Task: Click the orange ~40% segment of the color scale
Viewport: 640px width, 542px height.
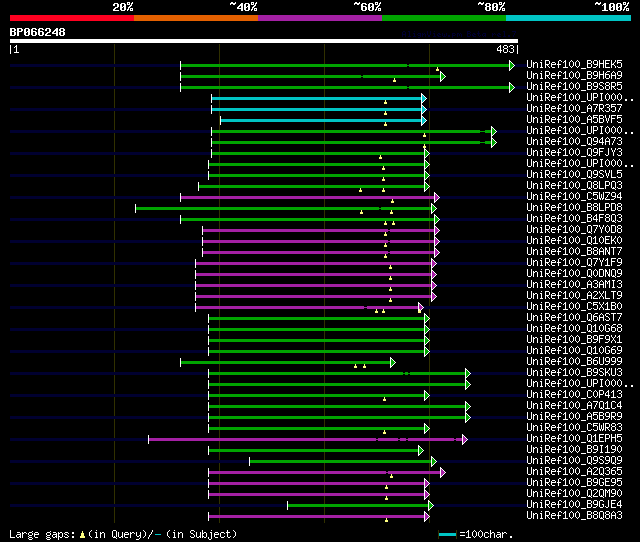Action: coord(196,18)
